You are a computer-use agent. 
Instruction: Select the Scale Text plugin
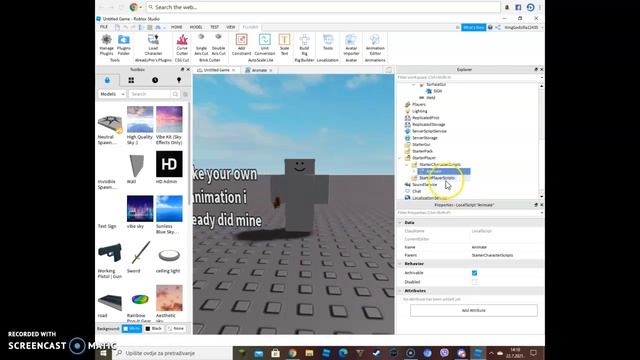[284, 45]
